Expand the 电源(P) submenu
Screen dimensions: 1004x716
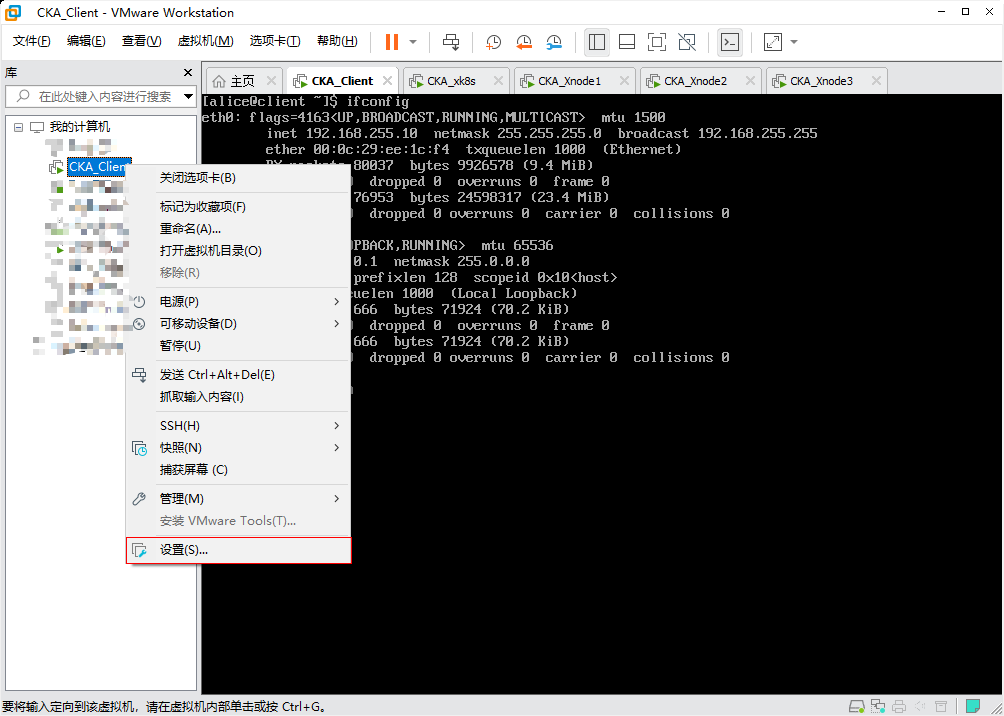point(238,302)
